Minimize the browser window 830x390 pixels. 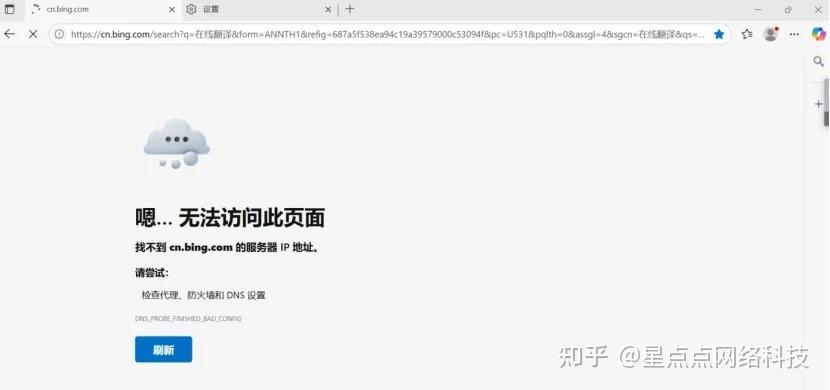(x=758, y=10)
